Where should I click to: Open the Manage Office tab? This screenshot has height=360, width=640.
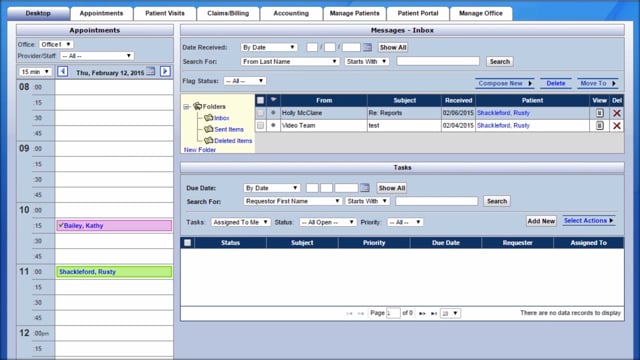click(x=481, y=13)
